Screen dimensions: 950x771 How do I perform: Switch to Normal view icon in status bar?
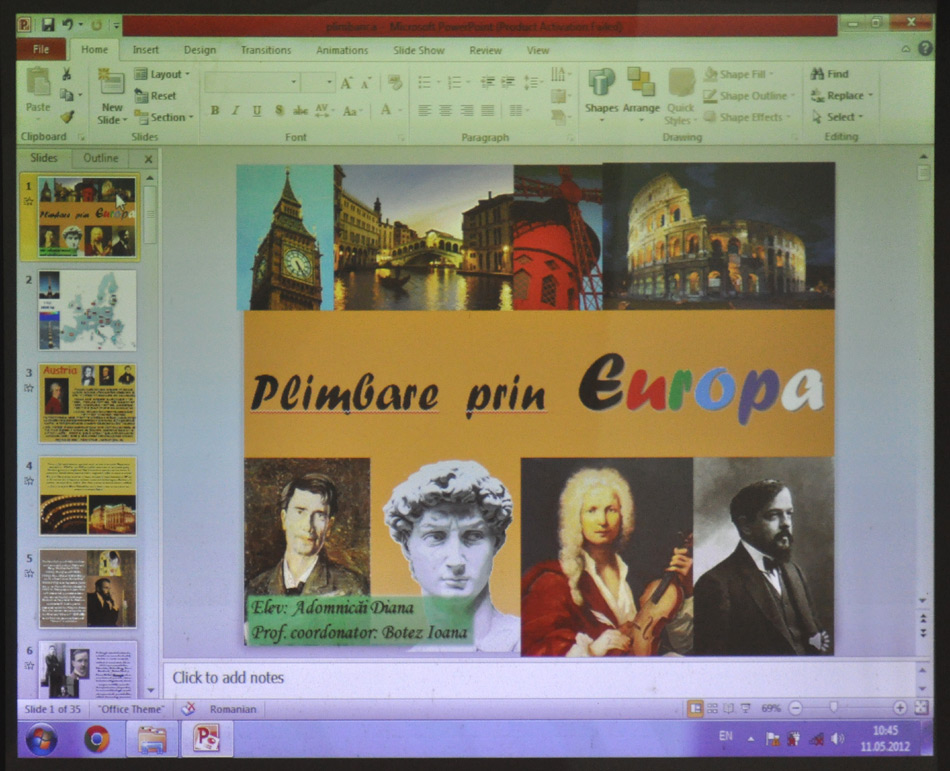[696, 708]
